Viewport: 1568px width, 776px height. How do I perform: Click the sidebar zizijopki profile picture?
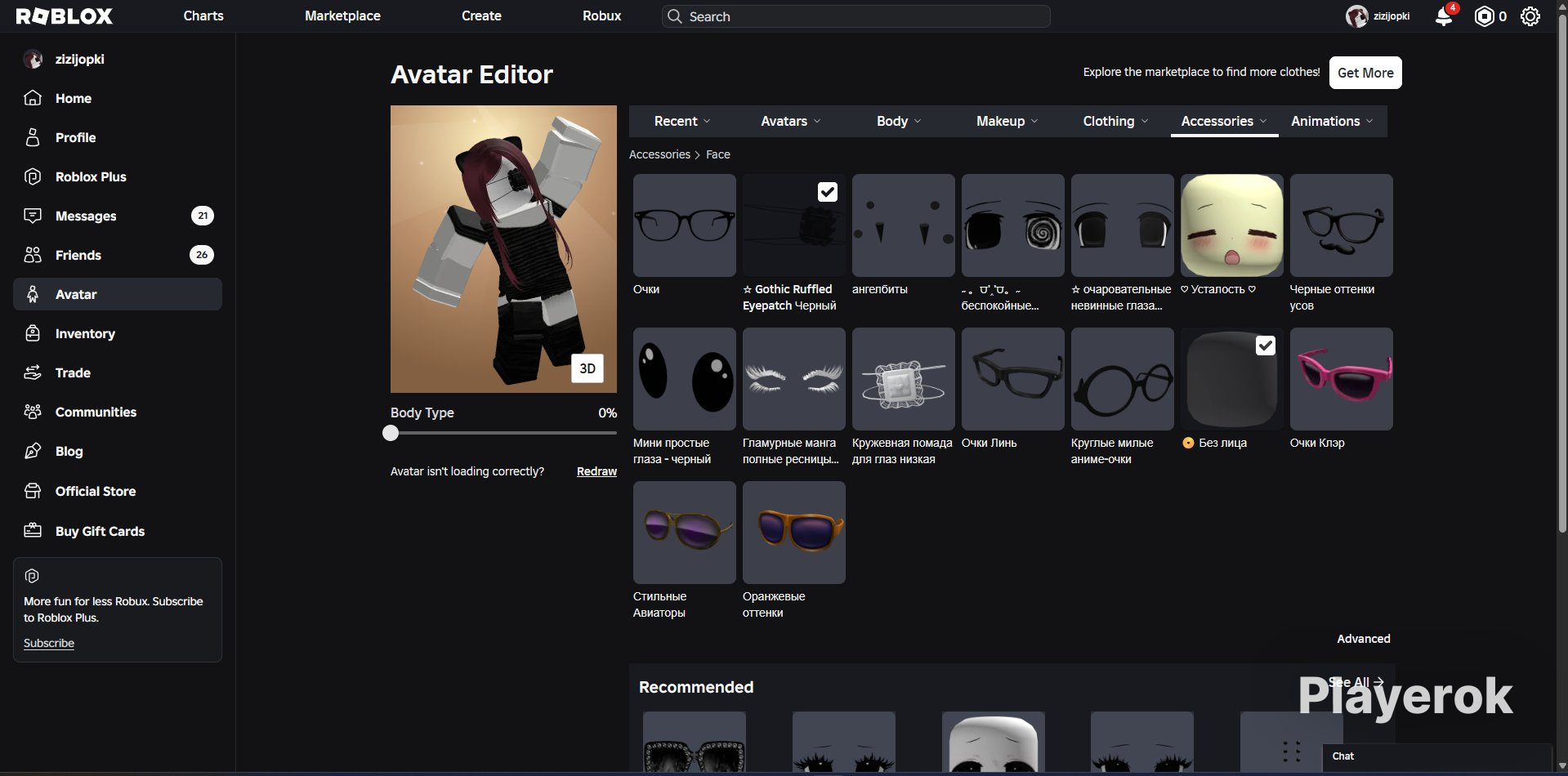(x=33, y=59)
